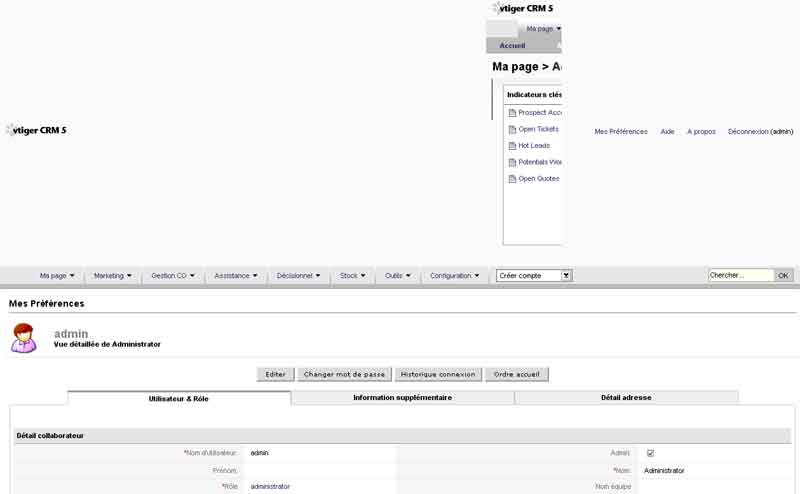
Task: Click the Hot Leads document icon
Action: coord(512,146)
